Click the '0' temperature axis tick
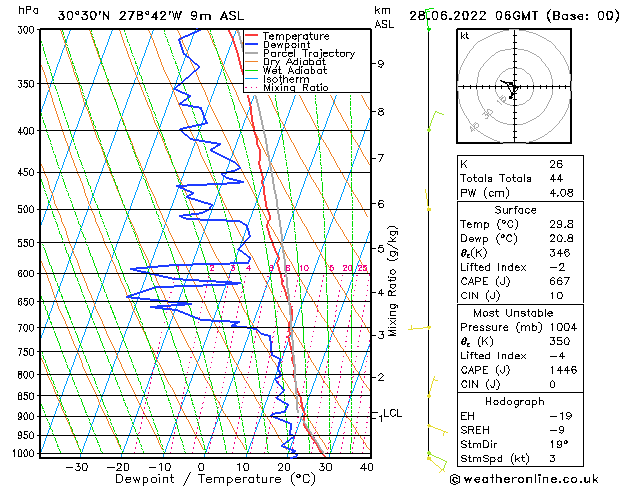629x486 pixels. (x=201, y=467)
